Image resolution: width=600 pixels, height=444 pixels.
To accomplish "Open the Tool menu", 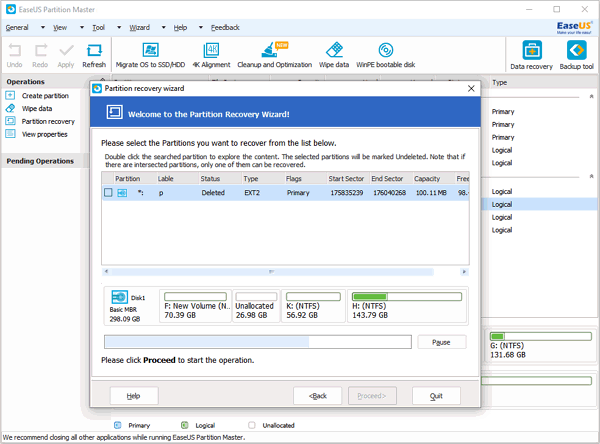I will pos(98,28).
